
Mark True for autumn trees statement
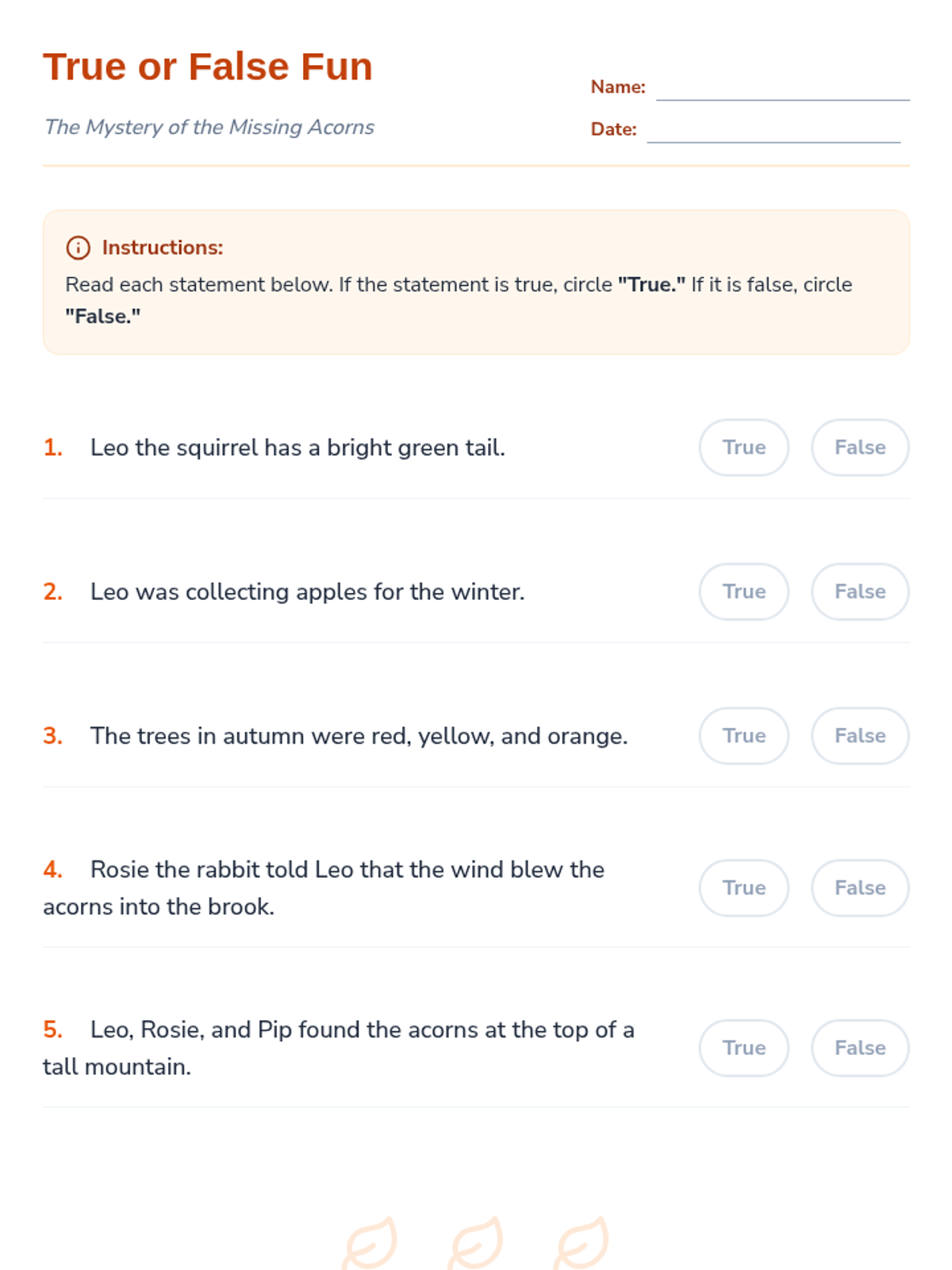(743, 737)
